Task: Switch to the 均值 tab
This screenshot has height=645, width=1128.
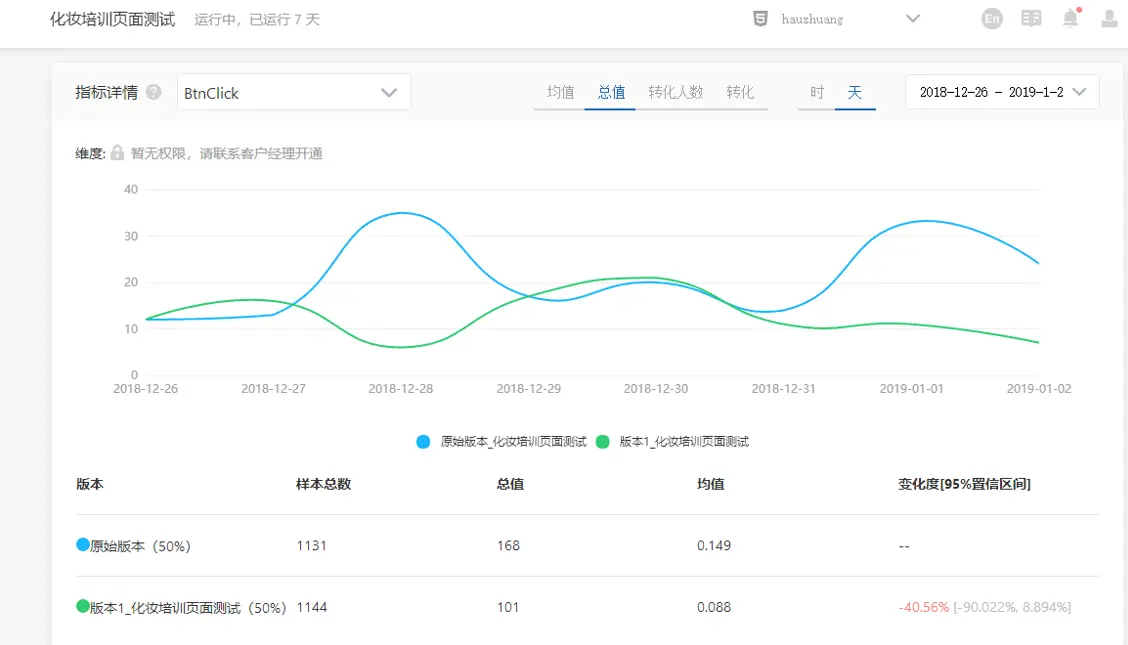Action: (x=560, y=91)
